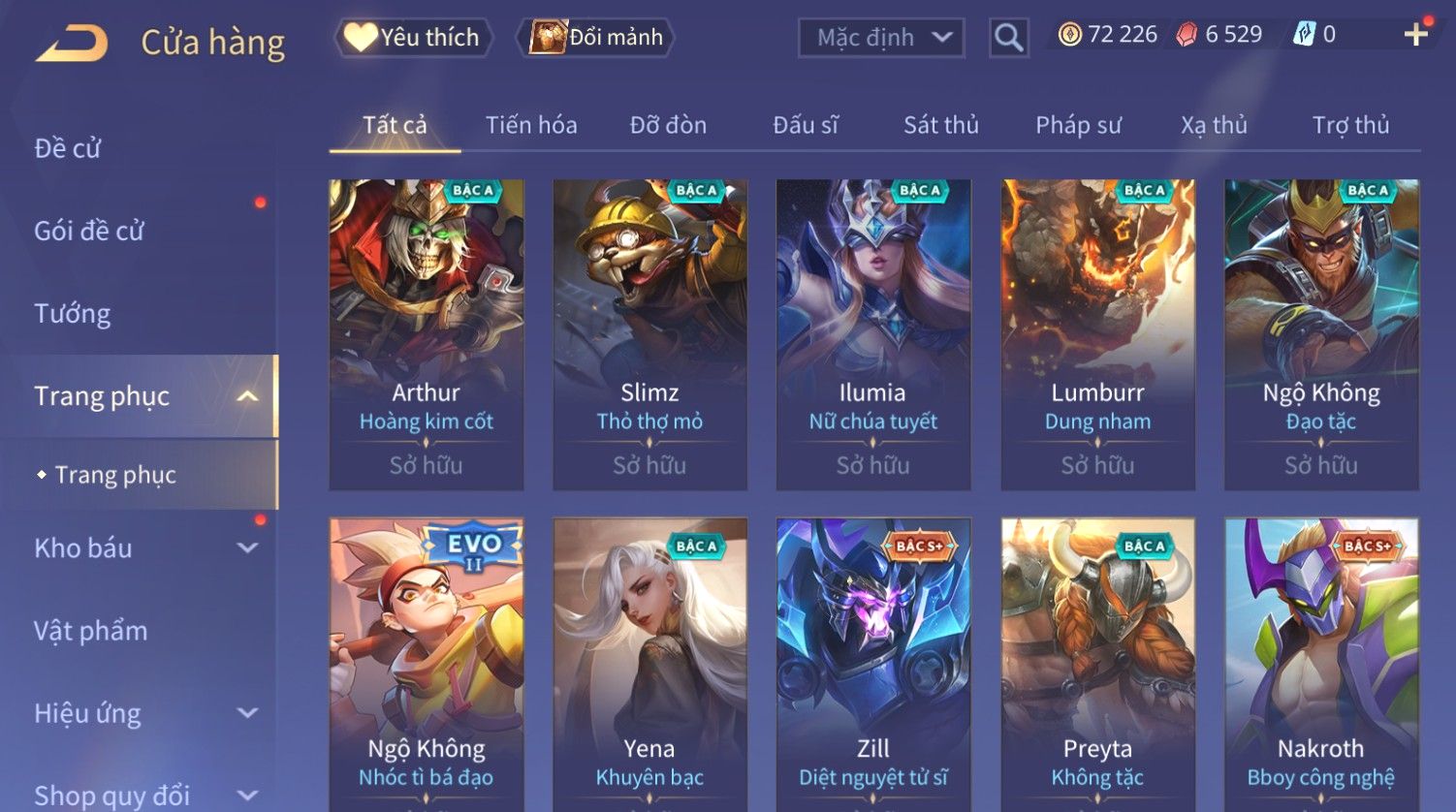This screenshot has height=812, width=1456.
Task: Open Đổi mảnh fragment exchange
Action: 598,38
